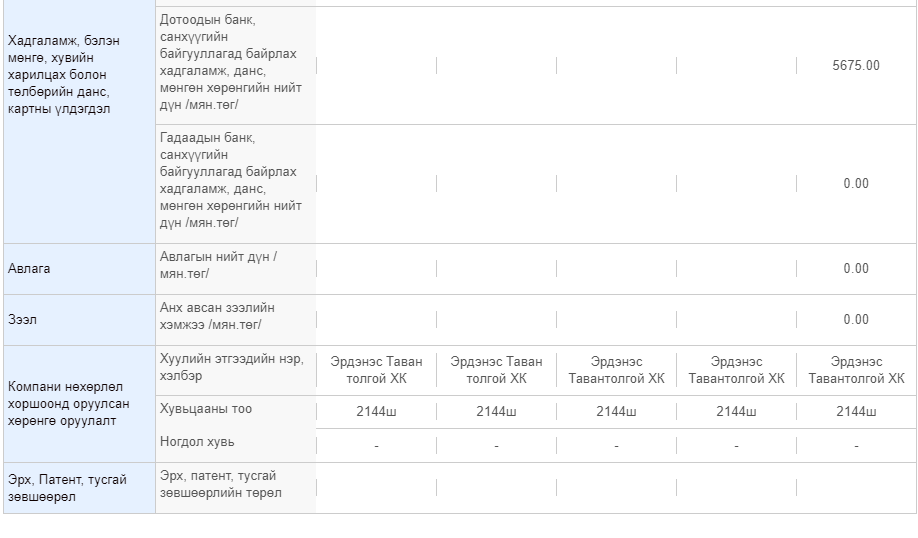Click the loan amount 0.00 value

coord(855,320)
